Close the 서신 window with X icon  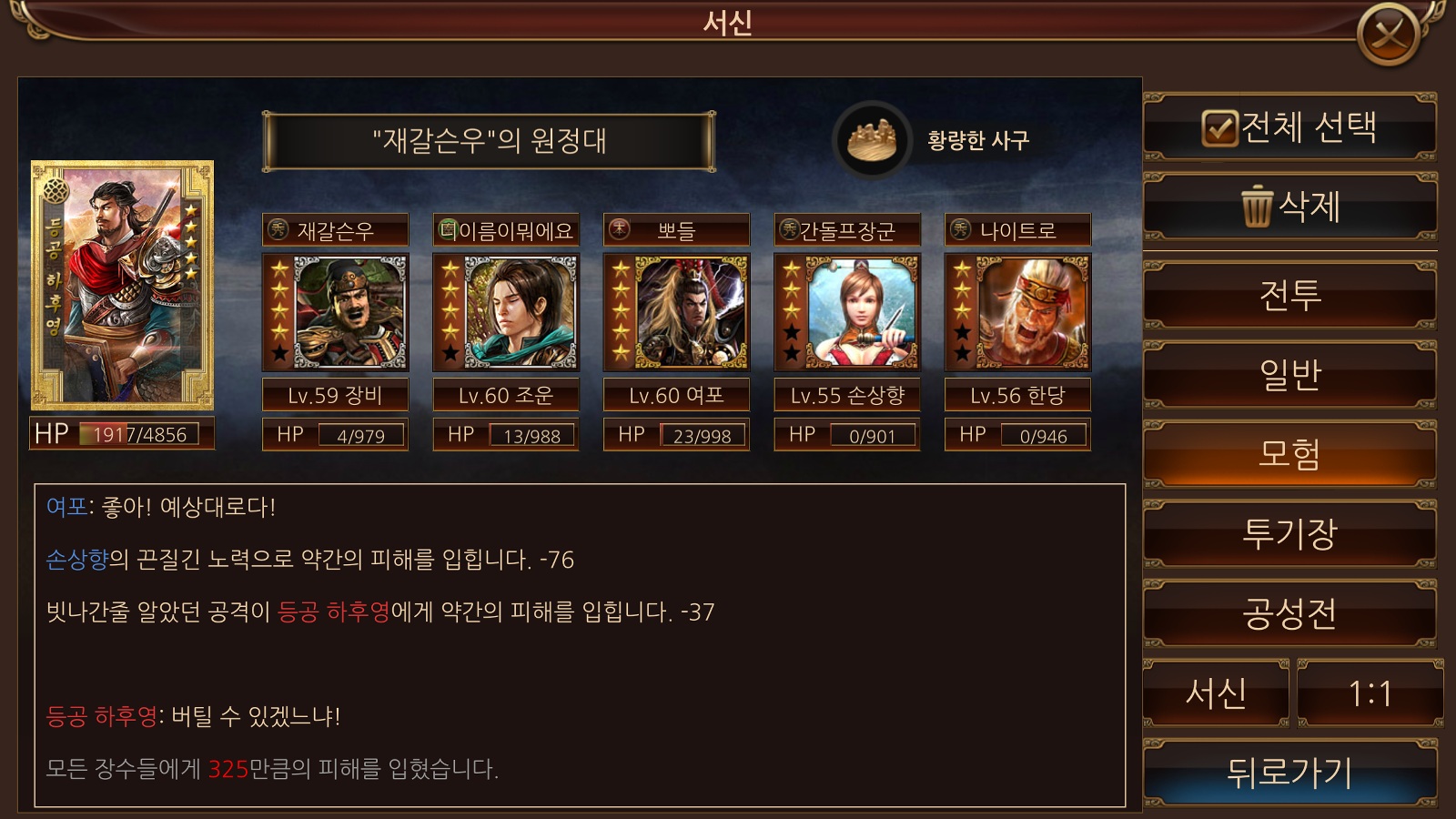(1389, 35)
